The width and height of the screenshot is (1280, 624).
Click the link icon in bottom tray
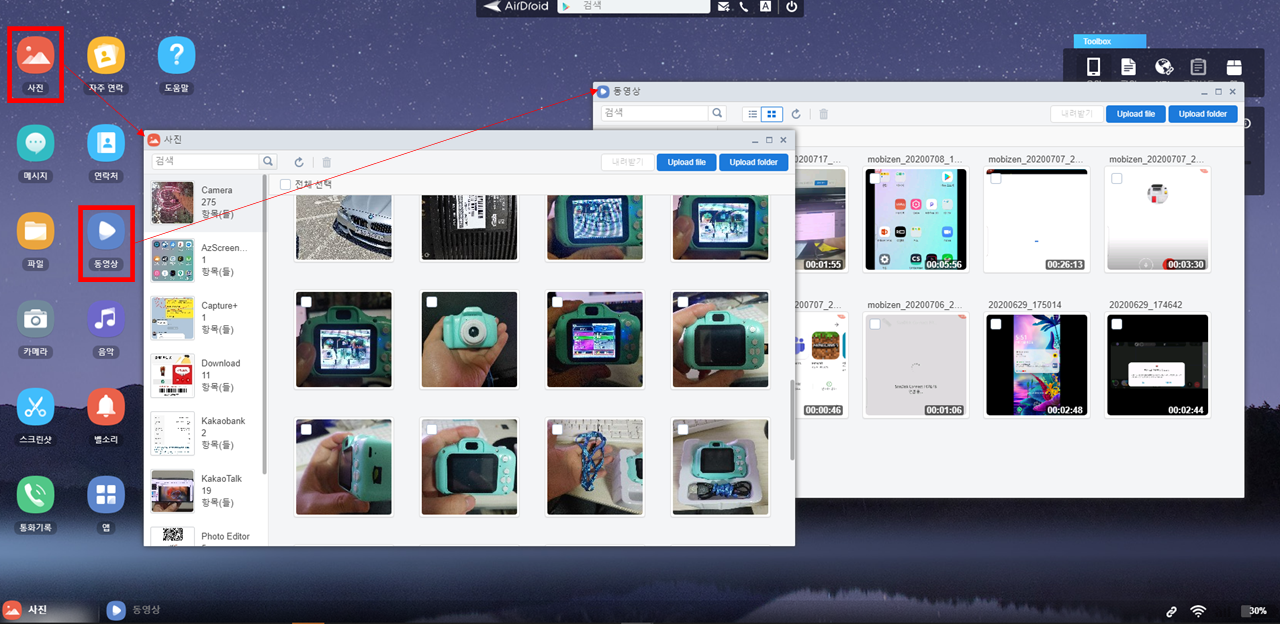pyautogui.click(x=1171, y=611)
